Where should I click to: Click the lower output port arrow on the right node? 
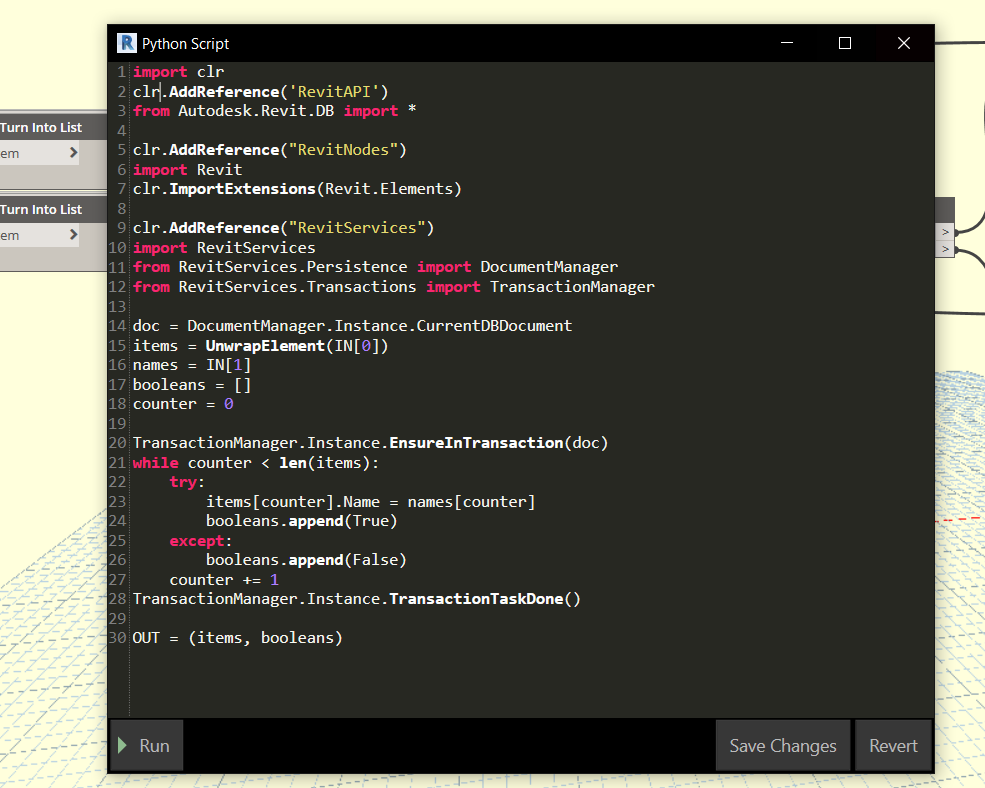(945, 249)
